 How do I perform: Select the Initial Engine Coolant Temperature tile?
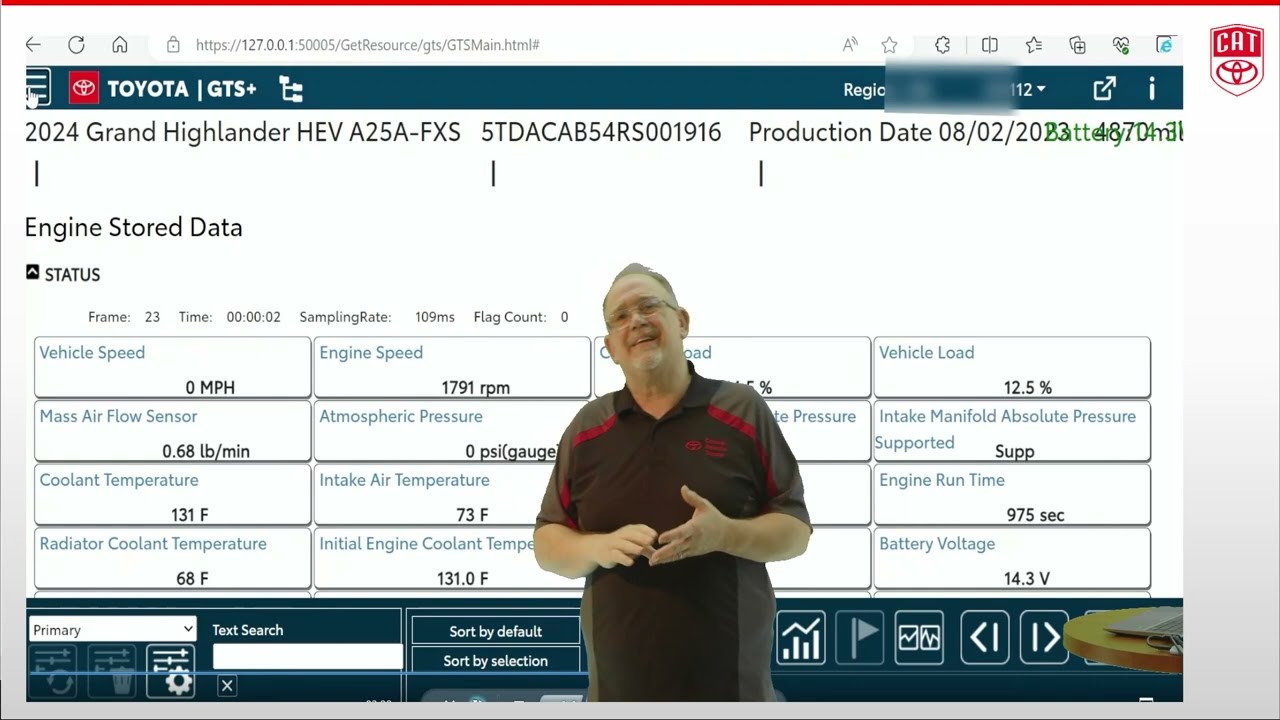pyautogui.click(x=452, y=559)
